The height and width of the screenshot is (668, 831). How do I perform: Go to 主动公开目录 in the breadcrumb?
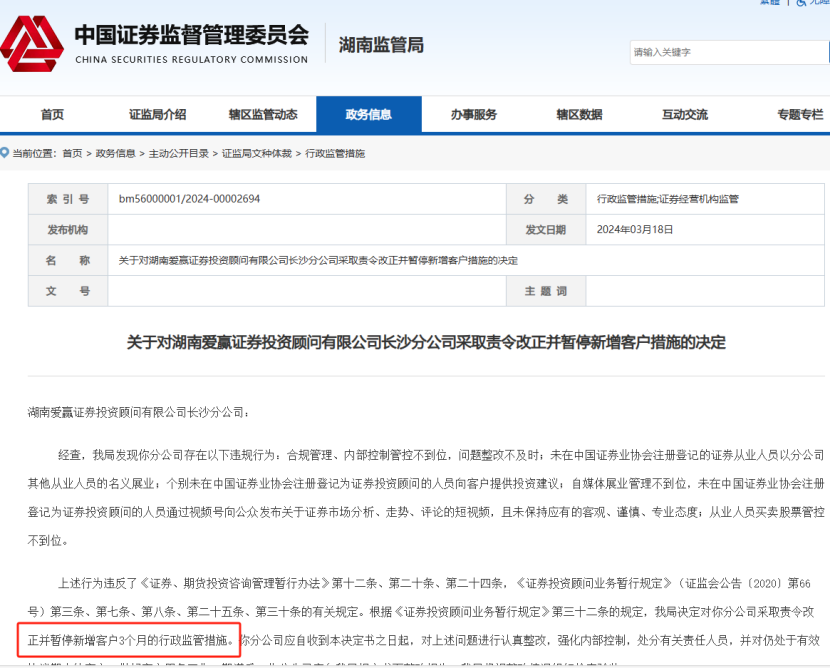coord(179,153)
